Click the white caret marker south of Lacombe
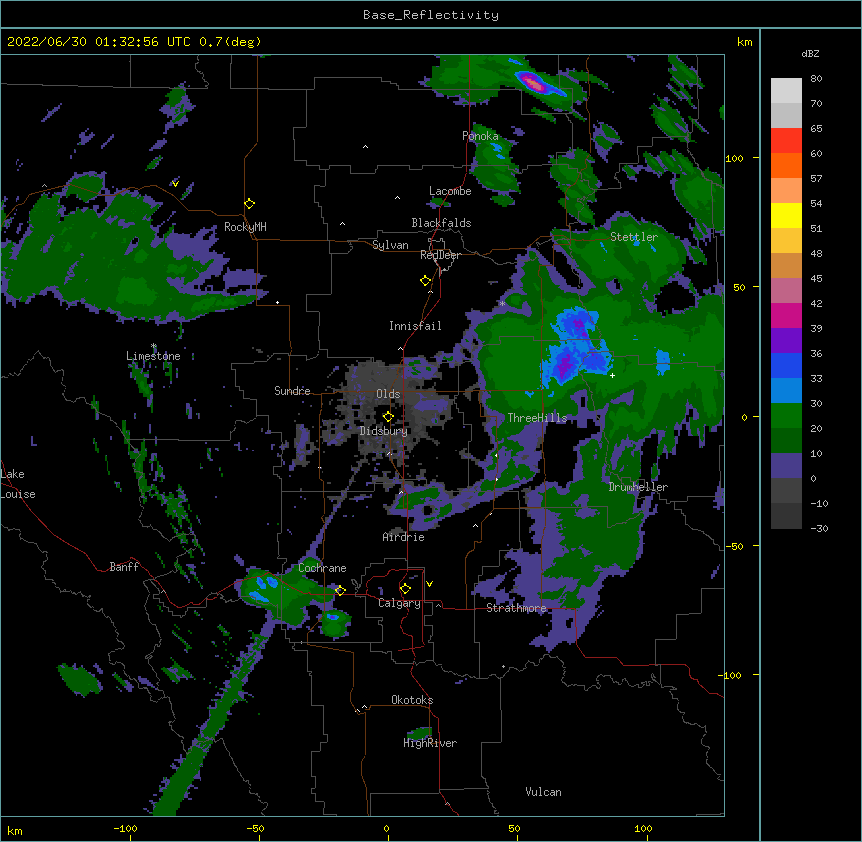This screenshot has height=842, width=862. point(397,197)
